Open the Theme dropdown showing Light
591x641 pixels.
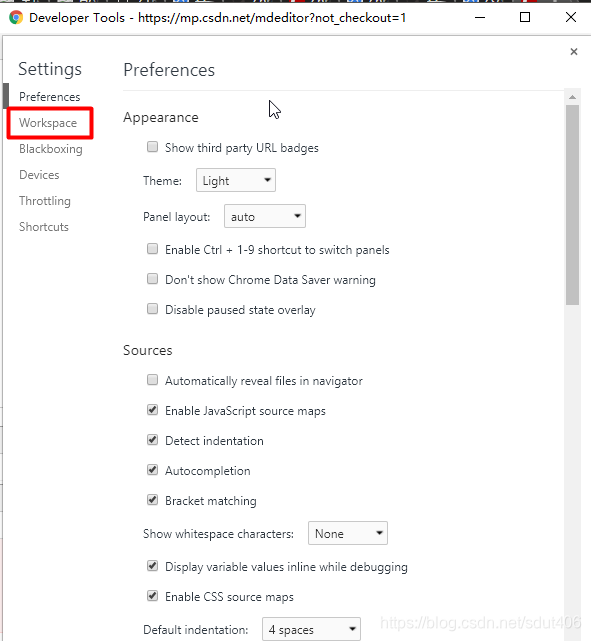pyautogui.click(x=236, y=180)
